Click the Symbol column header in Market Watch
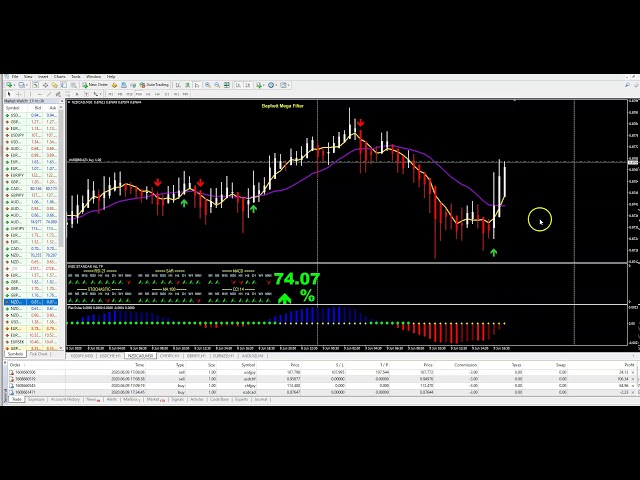Screen dimensions: 640x480 coord(13,108)
